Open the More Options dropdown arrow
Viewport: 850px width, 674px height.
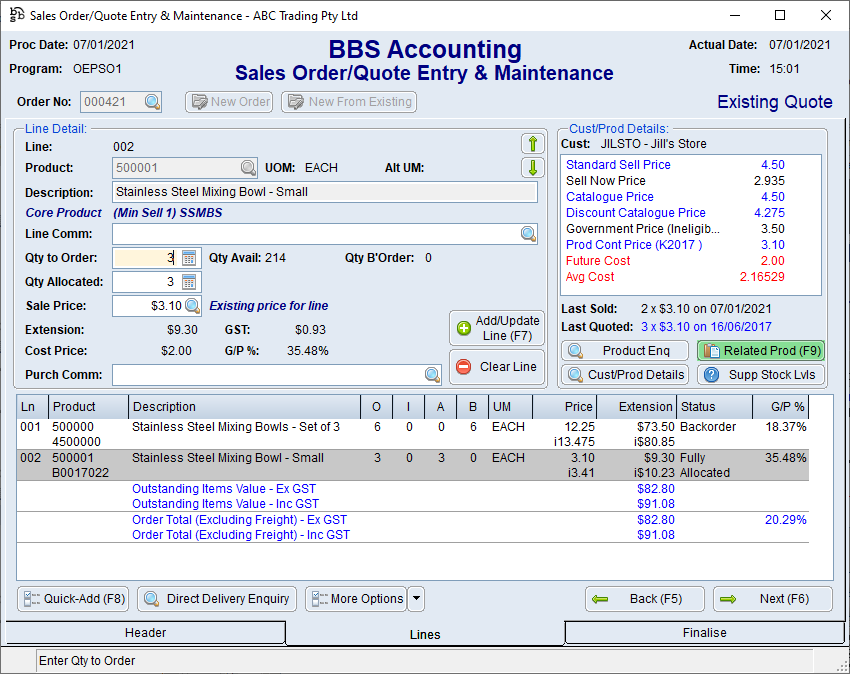pyautogui.click(x=415, y=599)
